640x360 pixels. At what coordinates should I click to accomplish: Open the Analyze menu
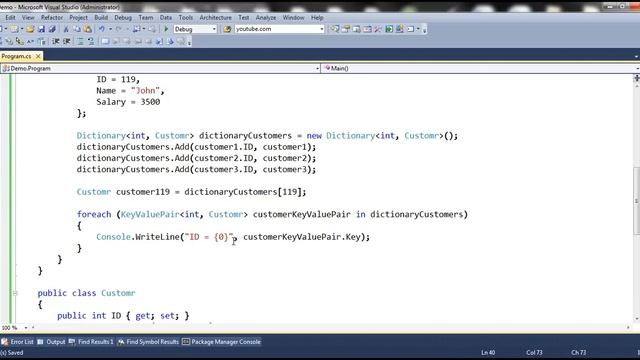[x=266, y=18]
